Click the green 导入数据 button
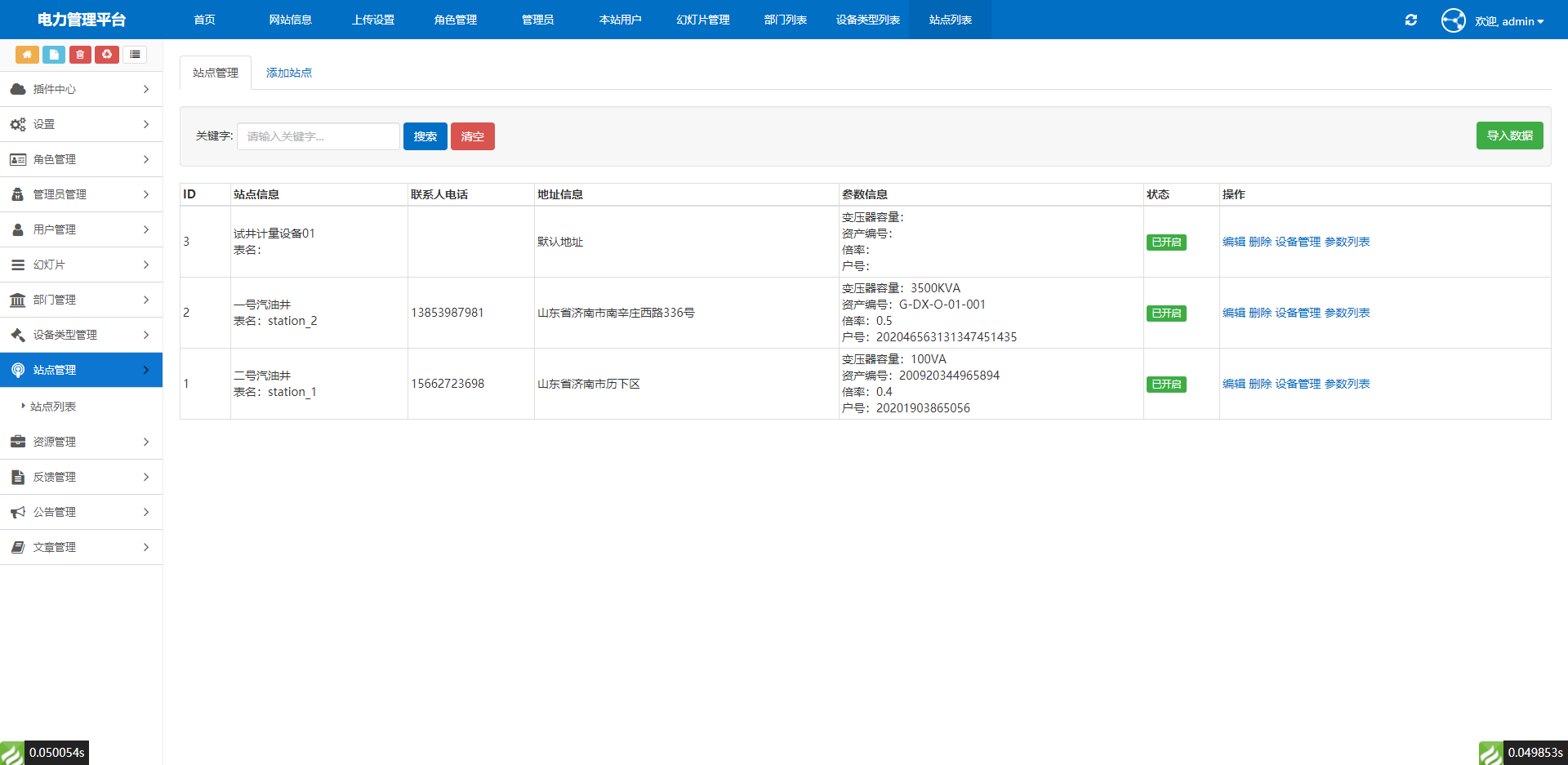The width and height of the screenshot is (1568, 765). (x=1510, y=136)
